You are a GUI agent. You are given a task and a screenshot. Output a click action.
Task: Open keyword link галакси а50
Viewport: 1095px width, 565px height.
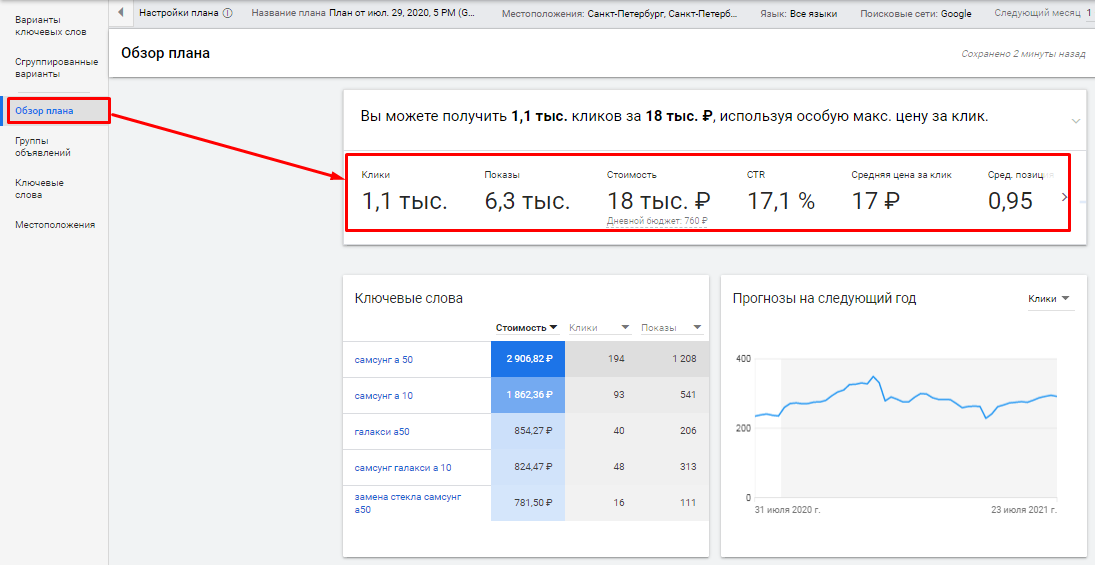(382, 432)
